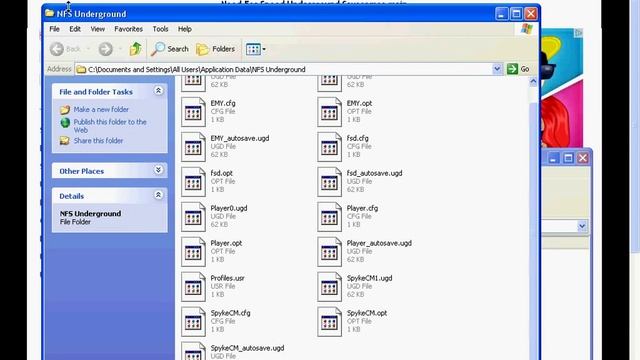Screen dimensions: 640x360
Task: Open the File menu
Action: [x=54, y=29]
